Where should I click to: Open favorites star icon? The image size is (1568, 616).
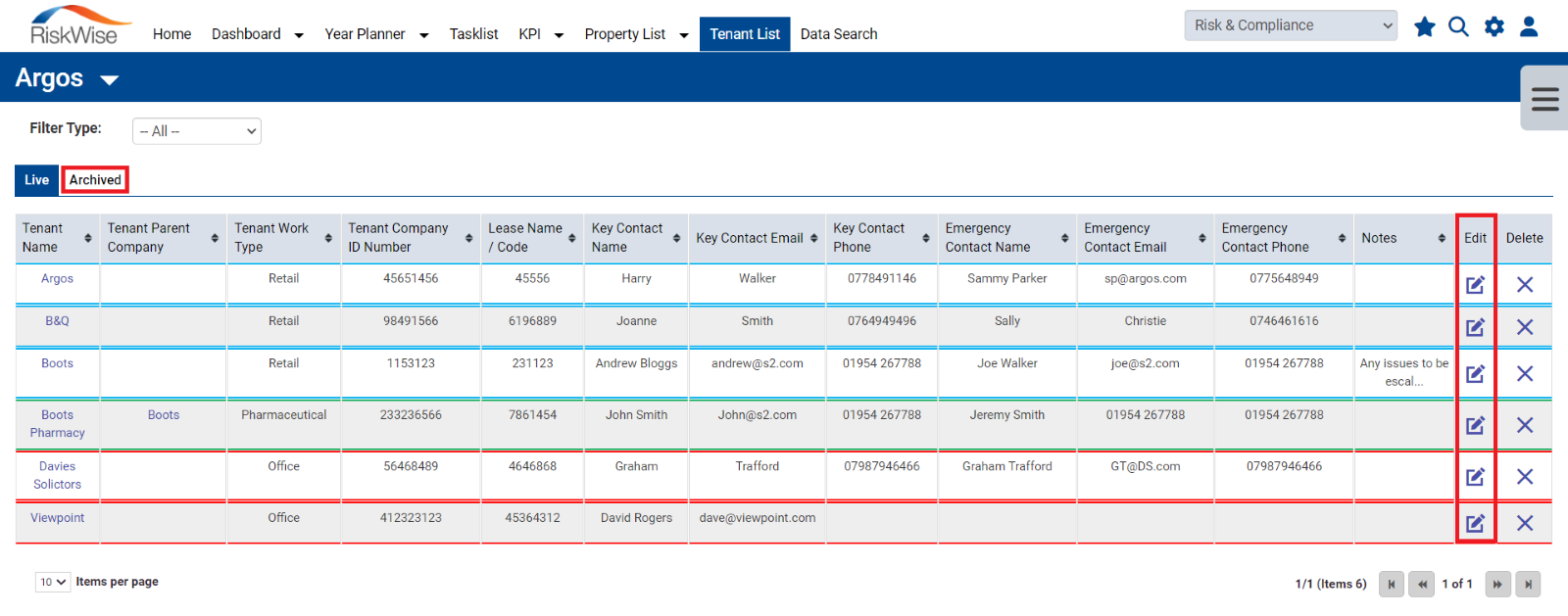click(1425, 26)
